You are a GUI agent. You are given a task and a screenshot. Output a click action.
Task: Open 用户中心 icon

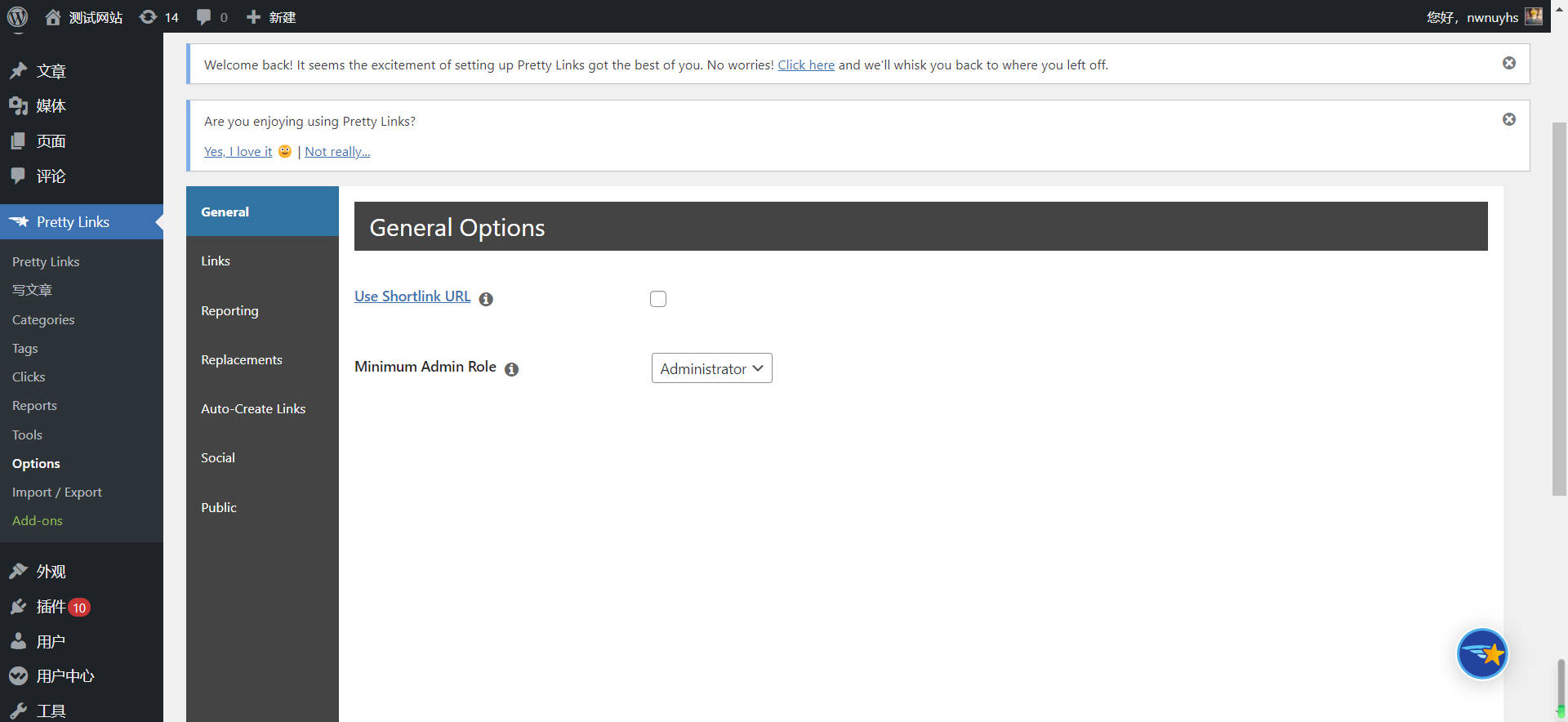tap(18, 675)
